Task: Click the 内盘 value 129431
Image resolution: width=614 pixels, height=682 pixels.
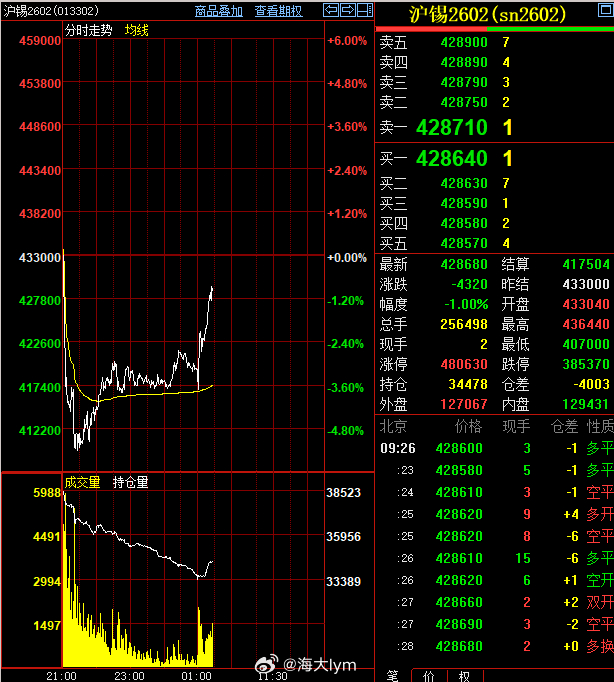Action: coord(586,404)
